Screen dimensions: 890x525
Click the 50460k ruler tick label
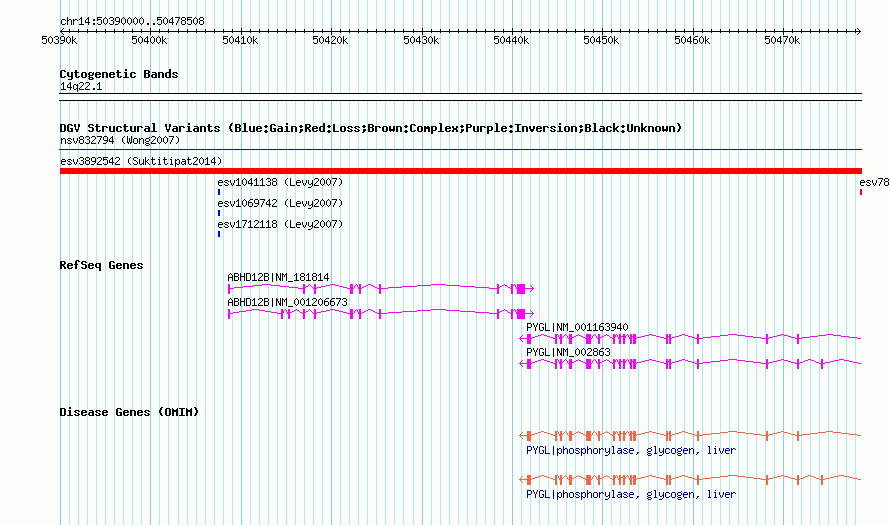pyautogui.click(x=692, y=40)
